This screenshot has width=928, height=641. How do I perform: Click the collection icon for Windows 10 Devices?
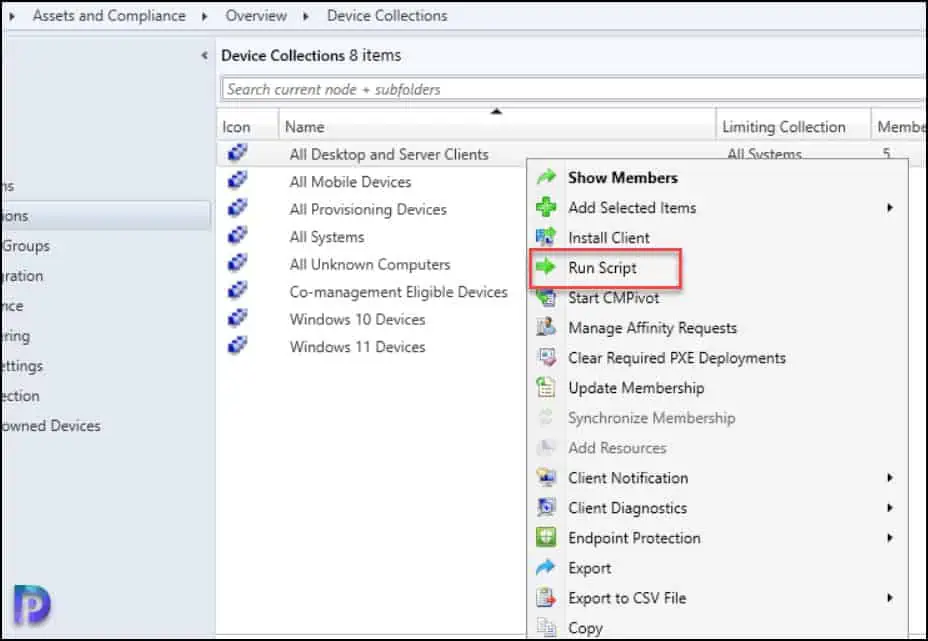[x=237, y=318]
